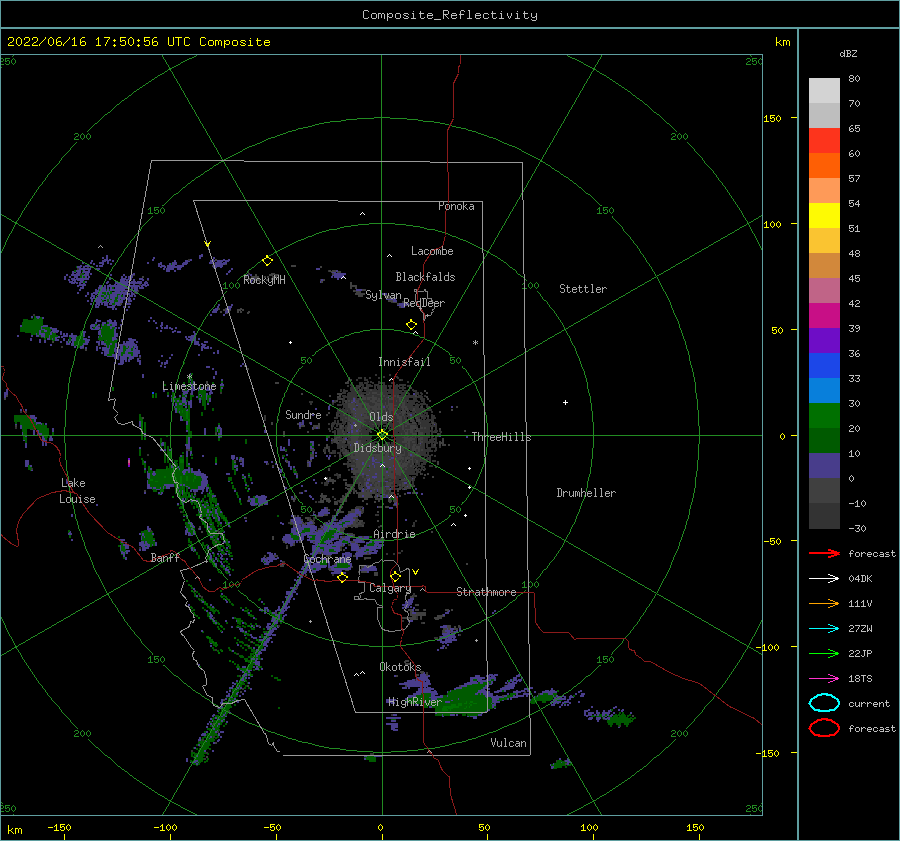This screenshot has width=900, height=841.
Task: Click the dBZ legend heading
Action: tap(848, 53)
